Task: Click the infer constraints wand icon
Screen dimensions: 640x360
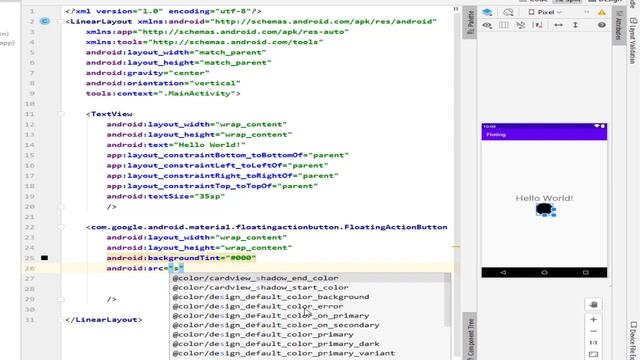Action: pyautogui.click(x=538, y=25)
